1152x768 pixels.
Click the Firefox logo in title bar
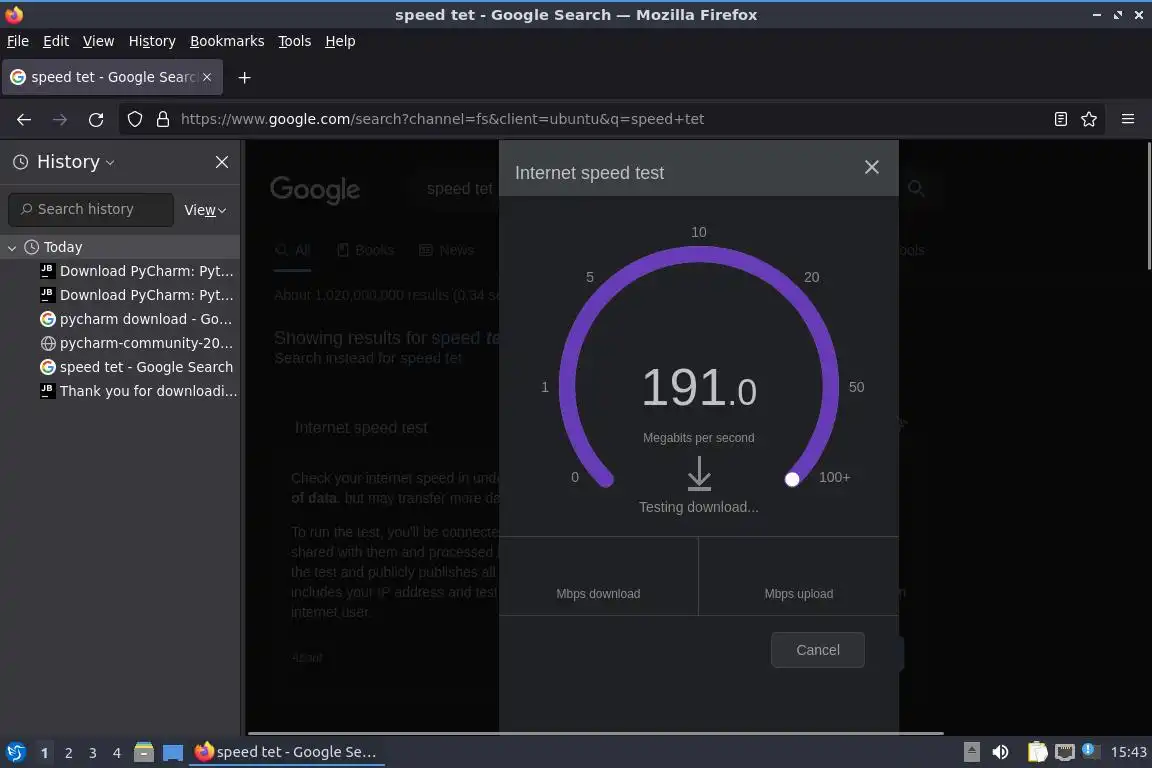(x=14, y=14)
